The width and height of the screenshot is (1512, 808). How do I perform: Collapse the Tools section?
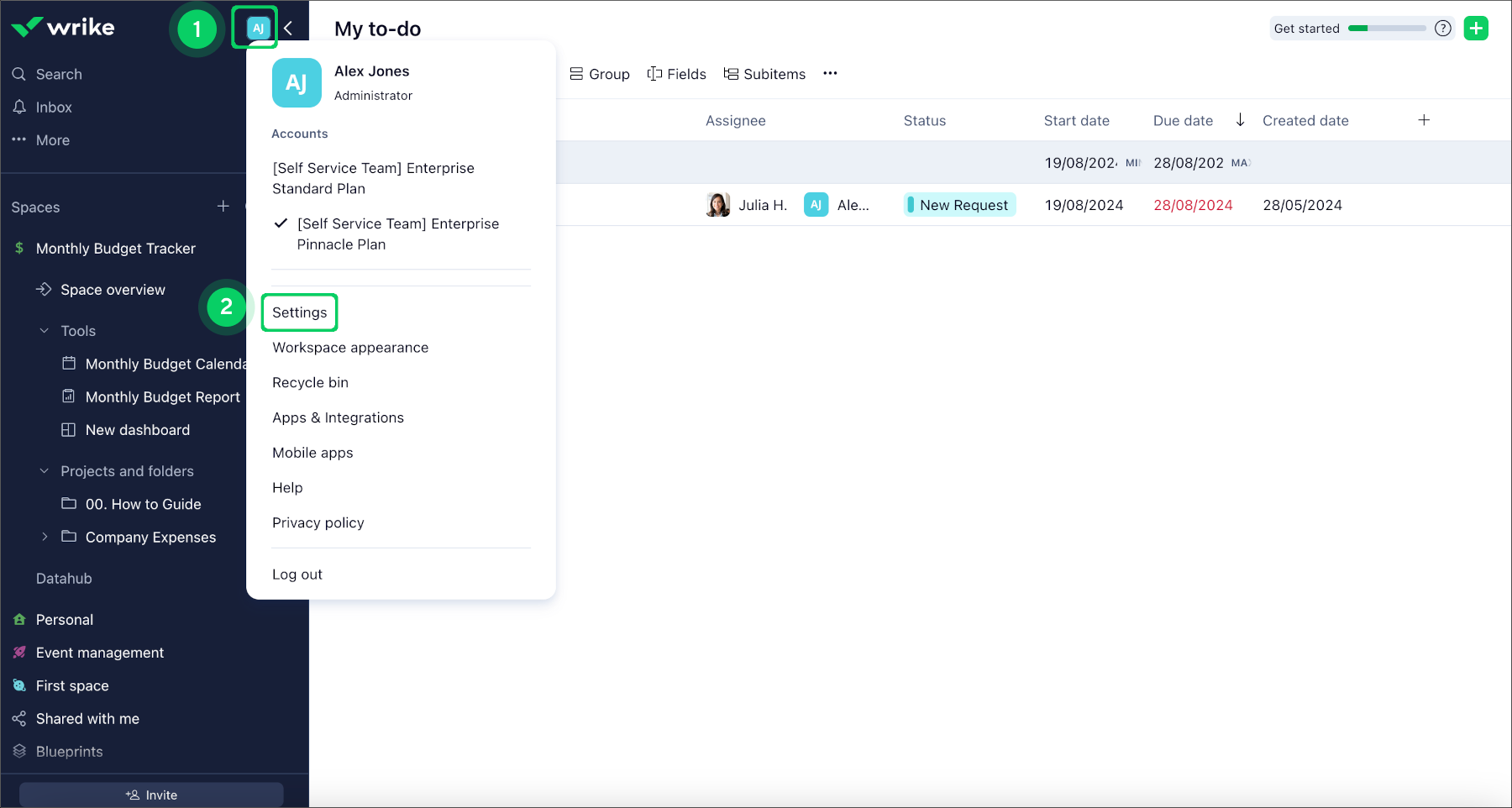click(x=44, y=330)
